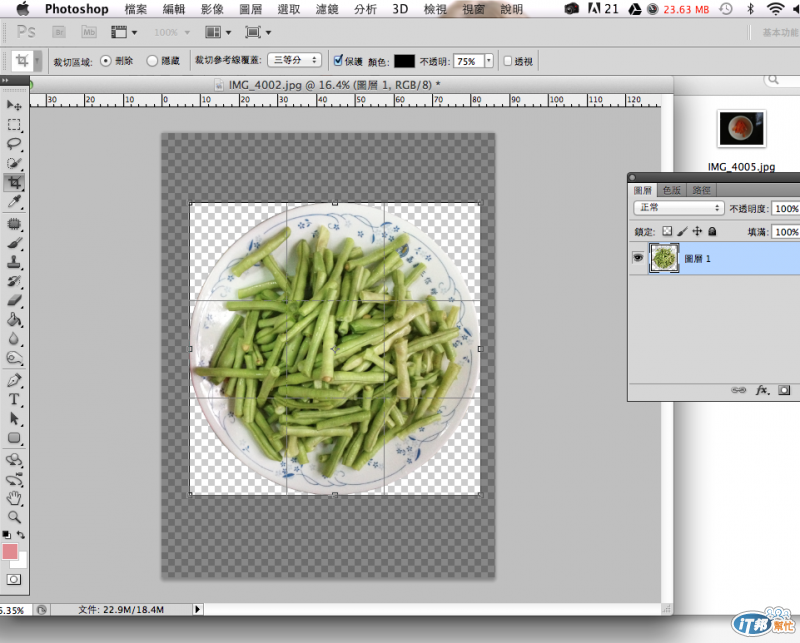Click the shield color black swatch
The width and height of the screenshot is (800, 643).
pyautogui.click(x=404, y=61)
